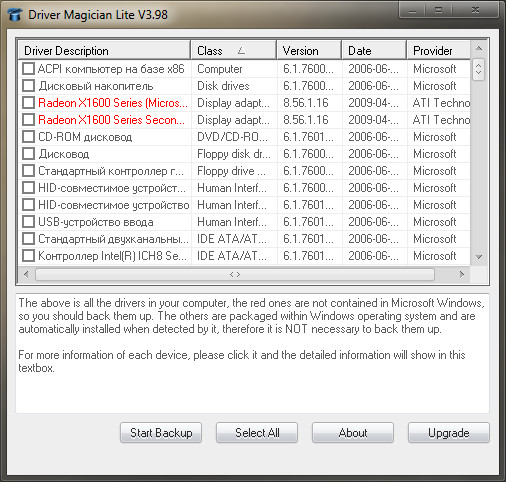The image size is (506, 482).
Task: Click inside the driver information textbox
Action: pyautogui.click(x=252, y=353)
